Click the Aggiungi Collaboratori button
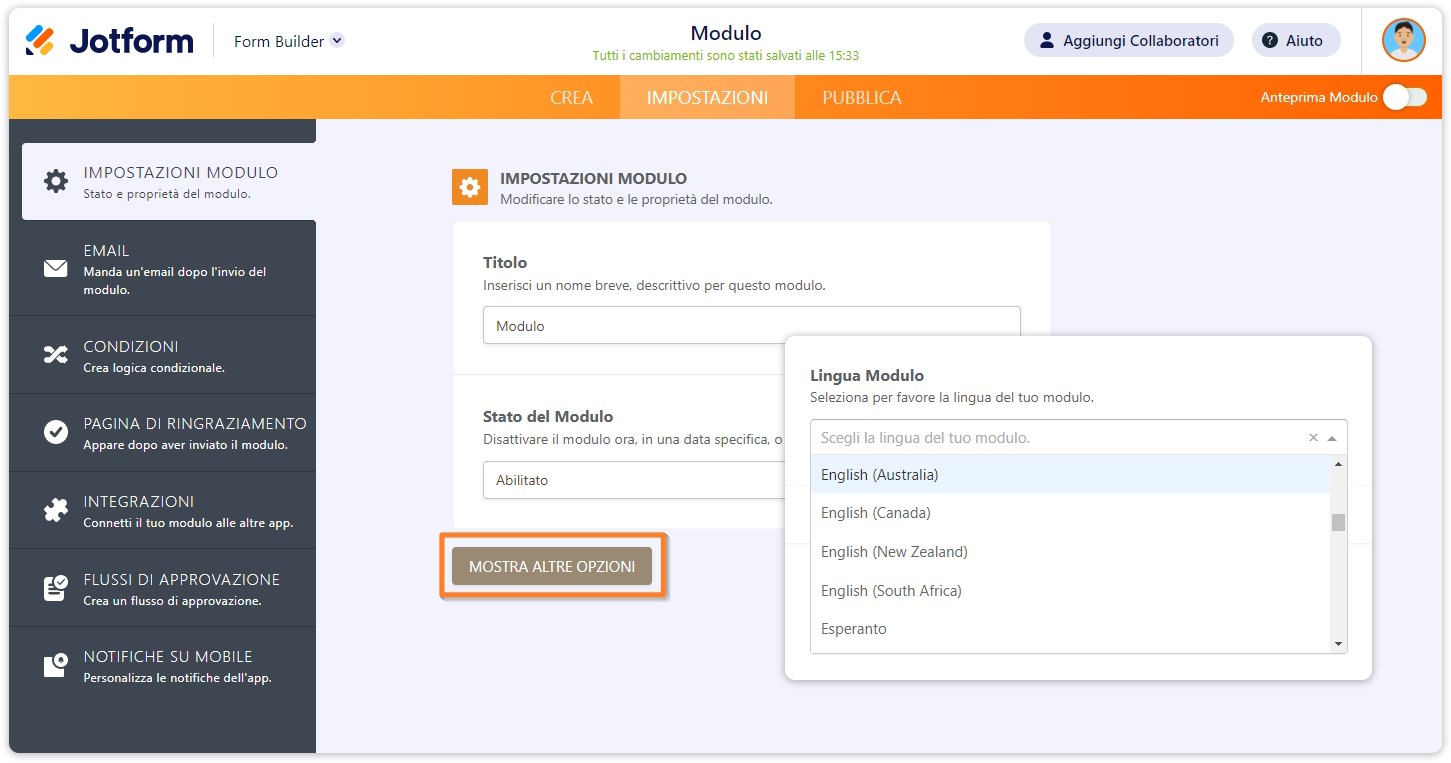 tap(1128, 41)
